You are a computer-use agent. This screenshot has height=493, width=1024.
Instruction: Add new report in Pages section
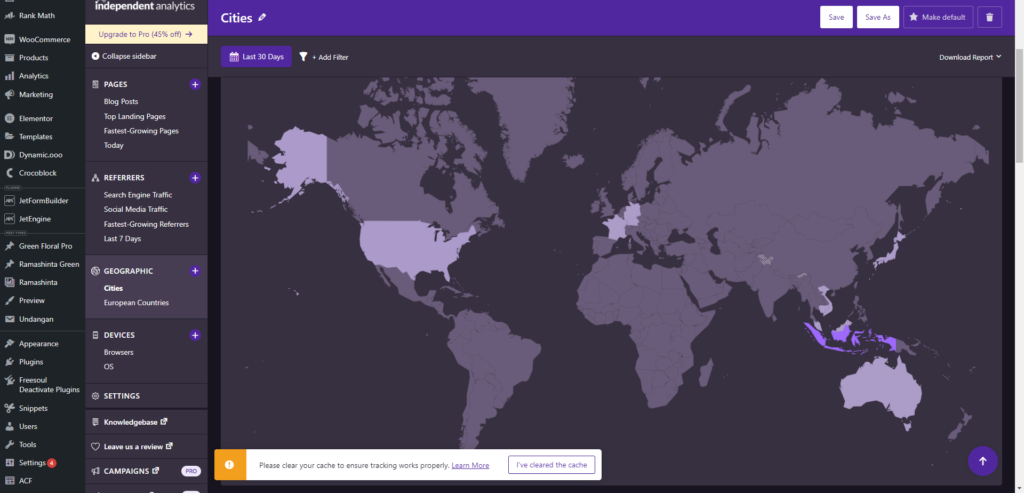pos(195,85)
